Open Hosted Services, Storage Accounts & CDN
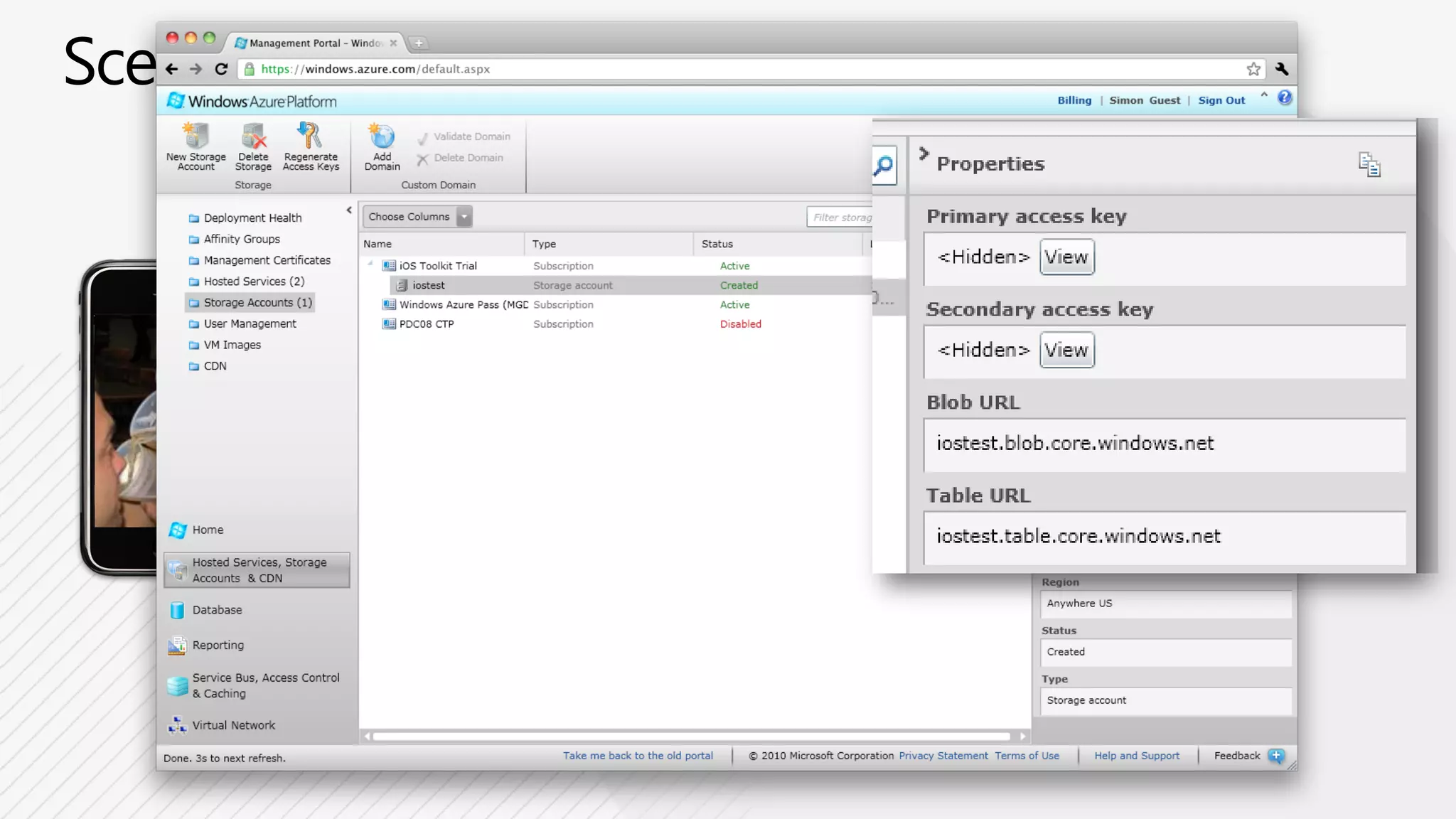Viewport: 1456px width, 819px height. (257, 570)
